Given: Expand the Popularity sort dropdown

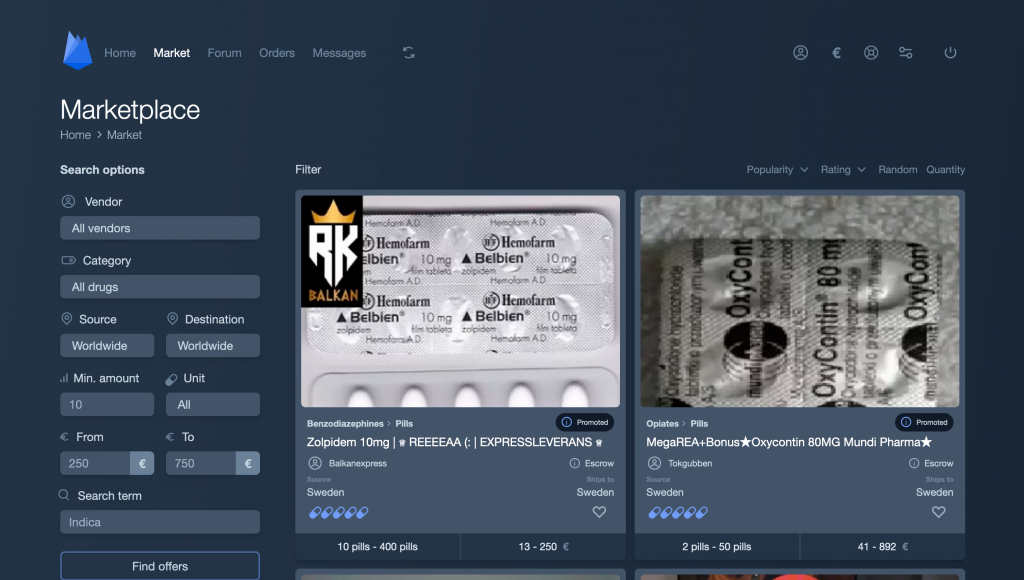Looking at the screenshot, I should [777, 170].
